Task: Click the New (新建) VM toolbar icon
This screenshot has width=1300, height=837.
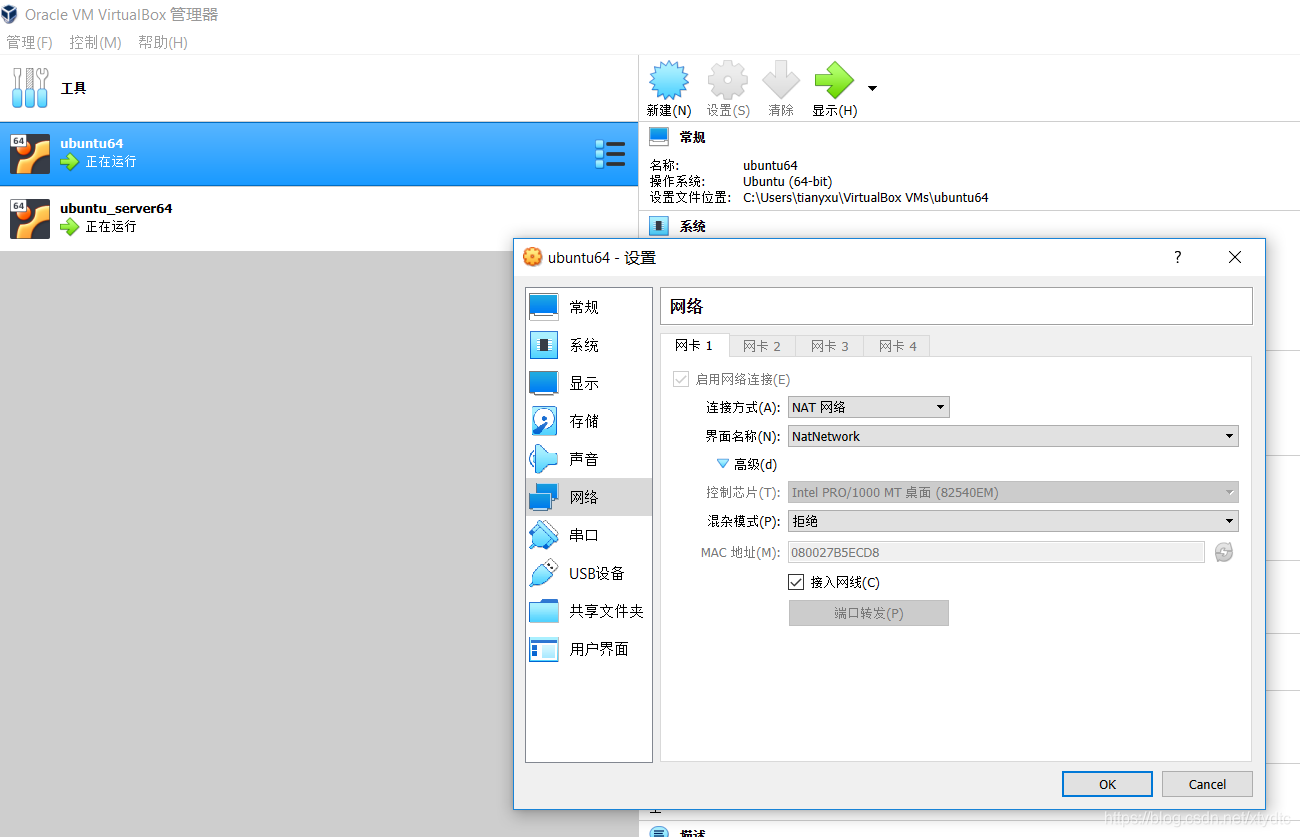Action: (x=669, y=80)
